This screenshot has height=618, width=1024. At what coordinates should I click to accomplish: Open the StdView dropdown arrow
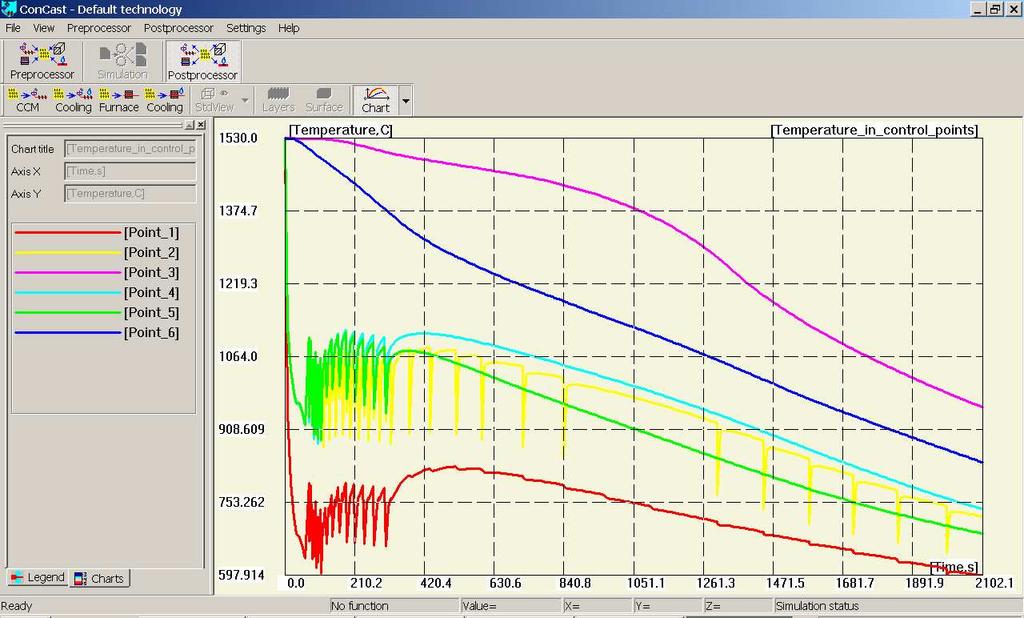point(245,101)
